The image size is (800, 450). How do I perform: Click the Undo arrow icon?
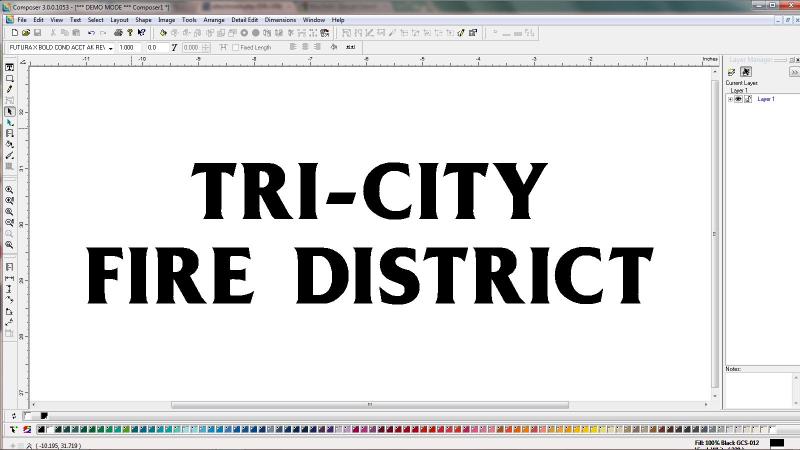[x=91, y=33]
